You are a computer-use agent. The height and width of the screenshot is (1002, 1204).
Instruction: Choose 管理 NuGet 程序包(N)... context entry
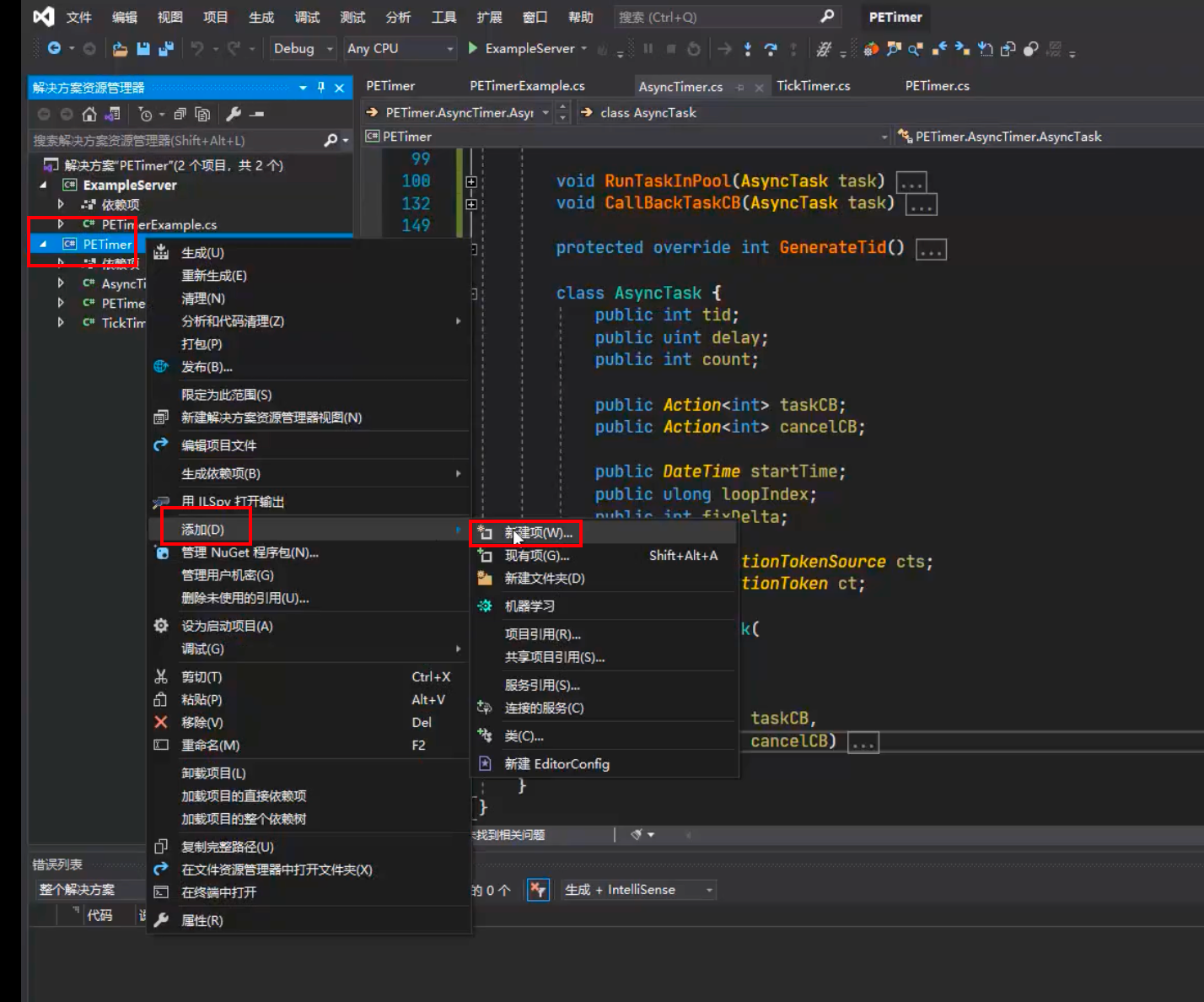pyautogui.click(x=309, y=552)
